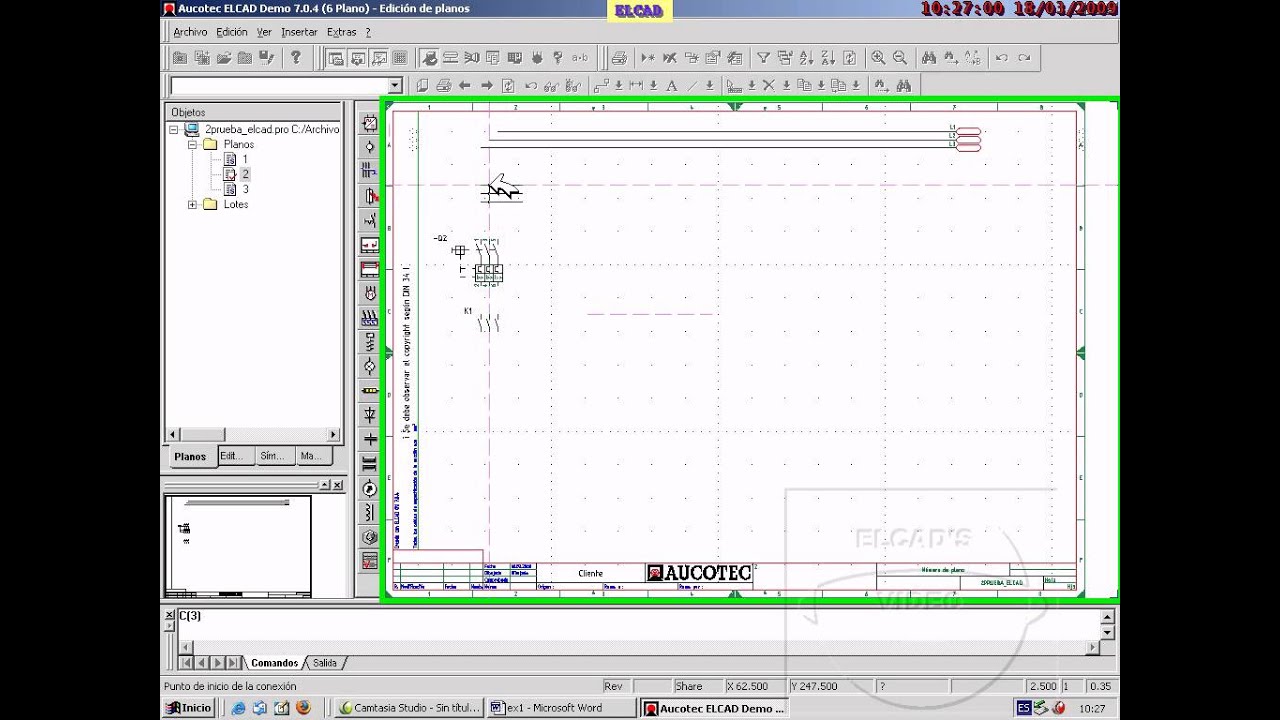Click the K1 contactor symbol on drawing

(x=488, y=322)
